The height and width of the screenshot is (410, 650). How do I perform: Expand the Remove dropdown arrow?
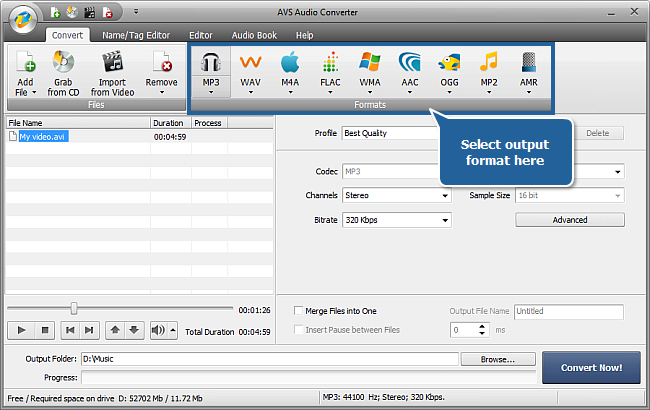[162, 92]
